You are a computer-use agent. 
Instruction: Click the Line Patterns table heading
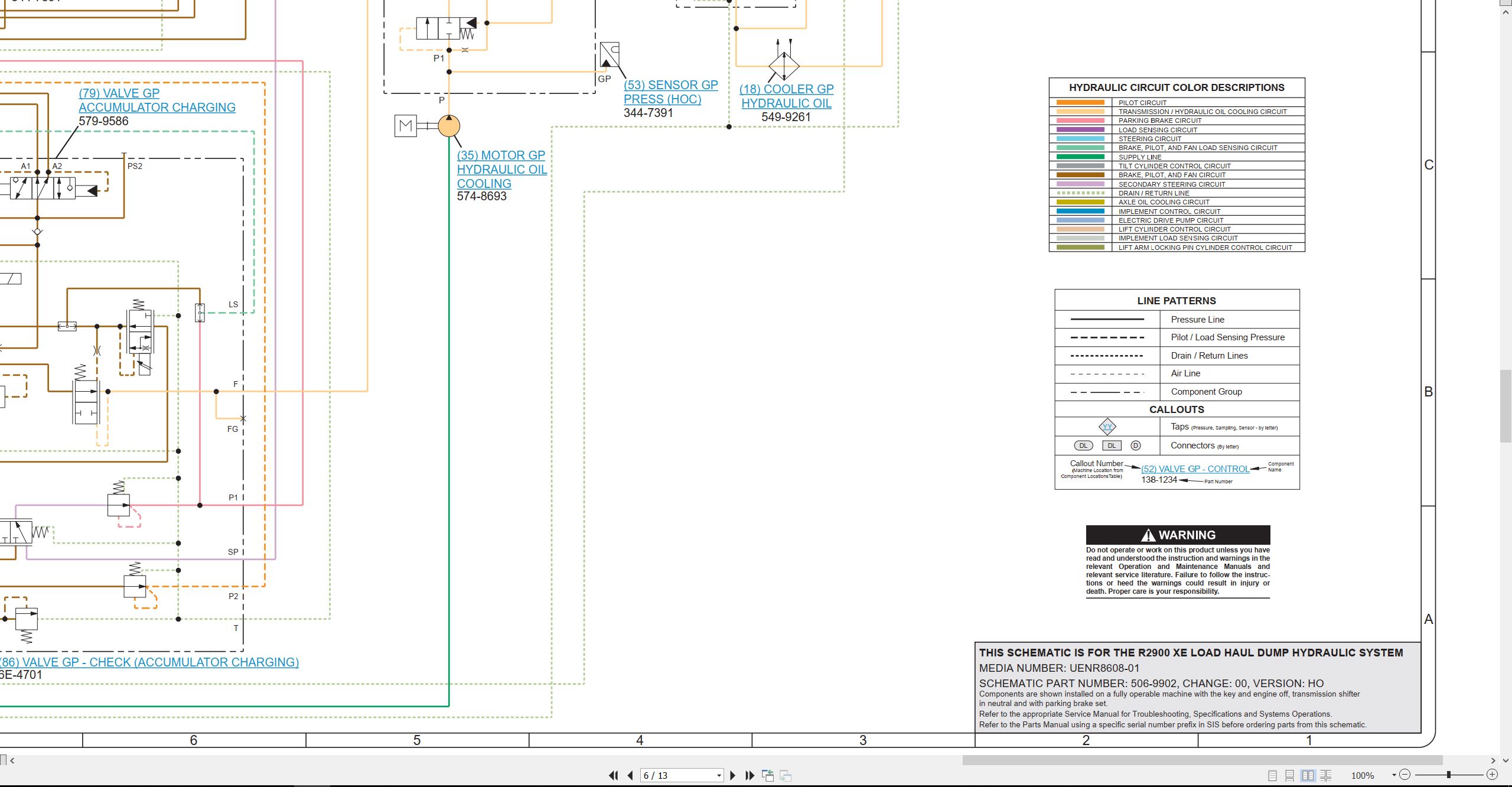pyautogui.click(x=1177, y=301)
